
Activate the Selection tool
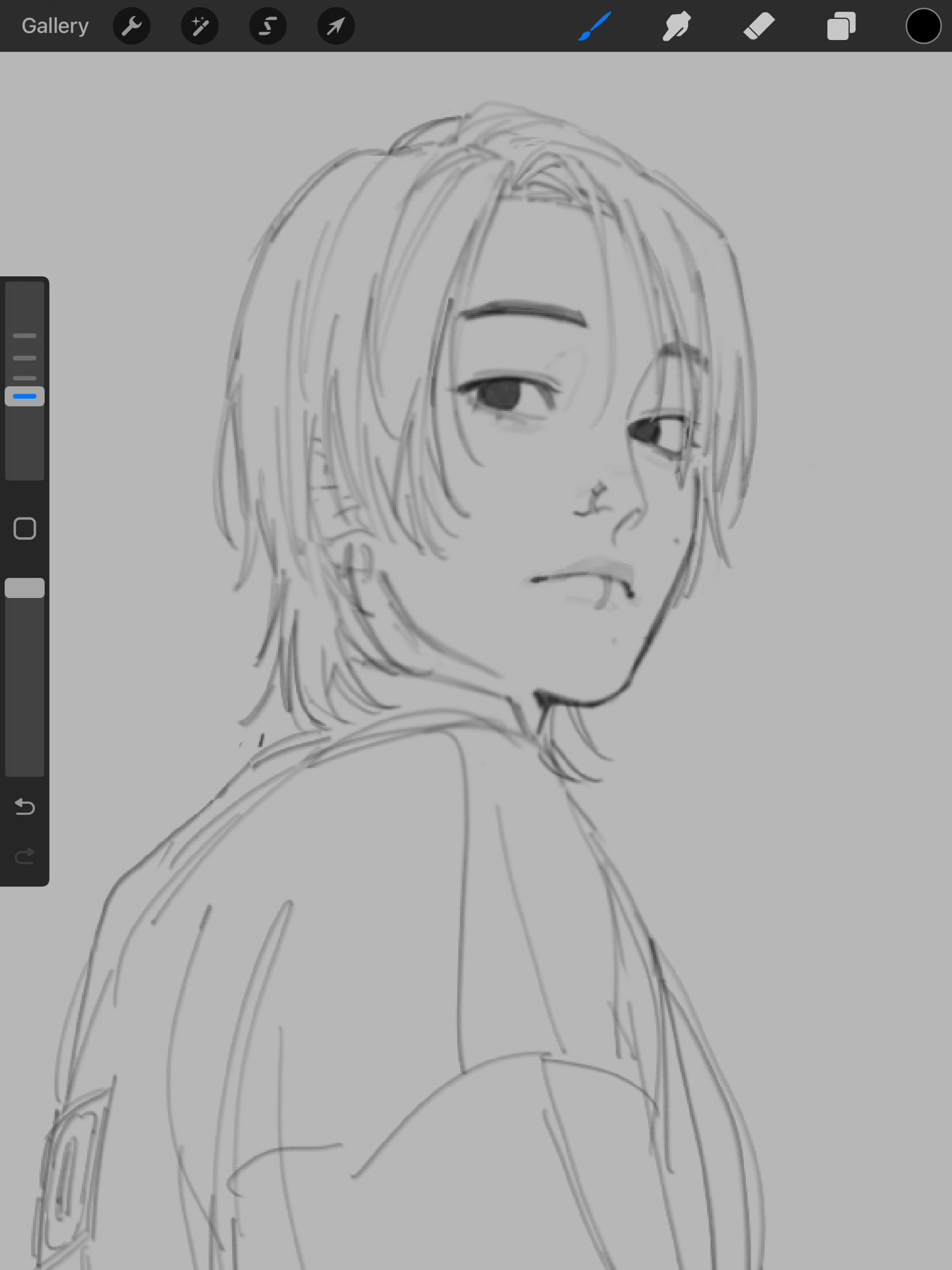pos(268,26)
